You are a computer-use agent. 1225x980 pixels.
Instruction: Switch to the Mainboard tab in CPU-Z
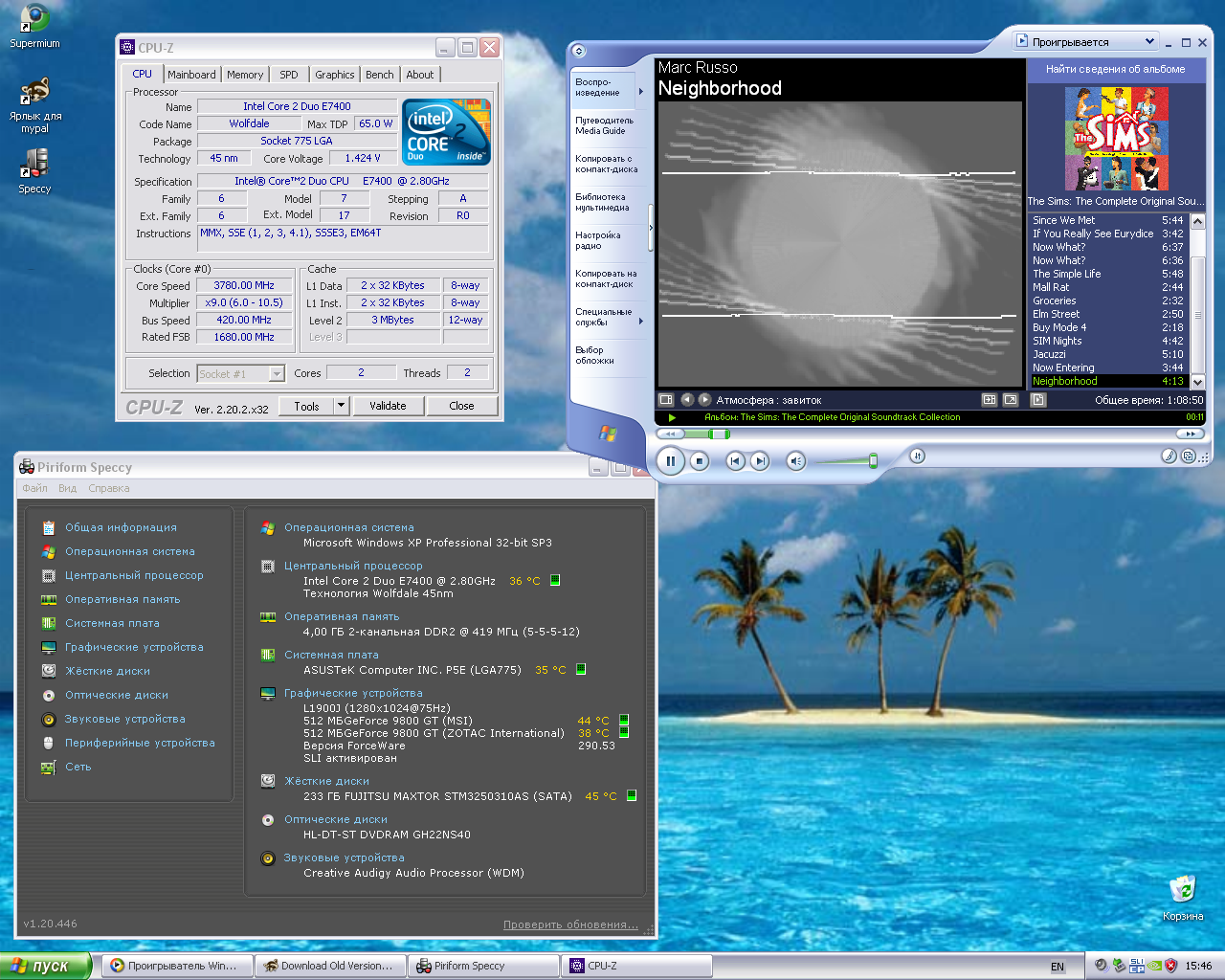[191, 75]
